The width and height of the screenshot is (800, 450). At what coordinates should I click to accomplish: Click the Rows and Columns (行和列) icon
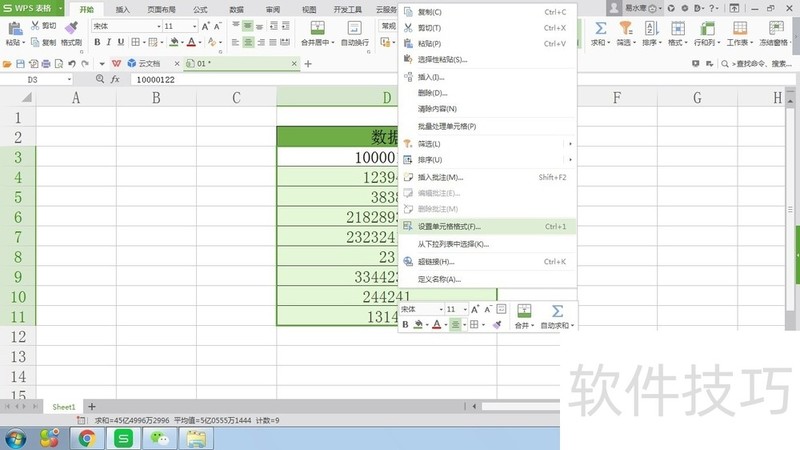[x=707, y=28]
